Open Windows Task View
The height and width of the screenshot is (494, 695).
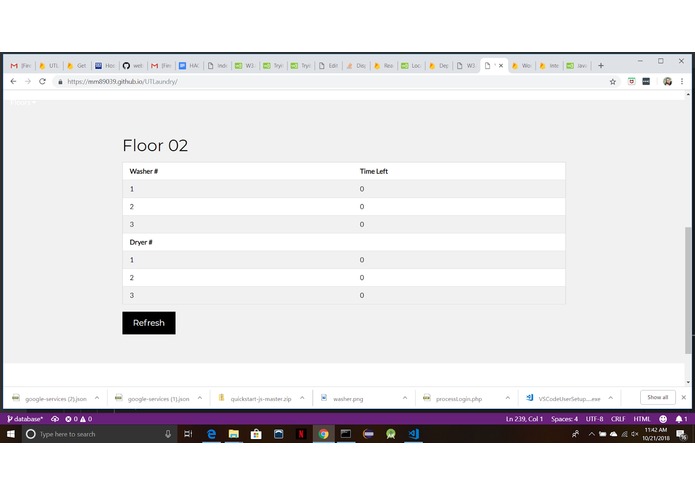tap(188, 434)
